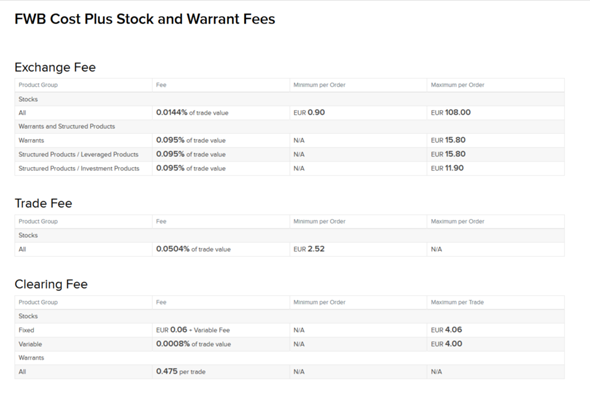Click the 'Warrants' group row in Clearing Fee table
This screenshot has width=590, height=394.
click(x=289, y=358)
